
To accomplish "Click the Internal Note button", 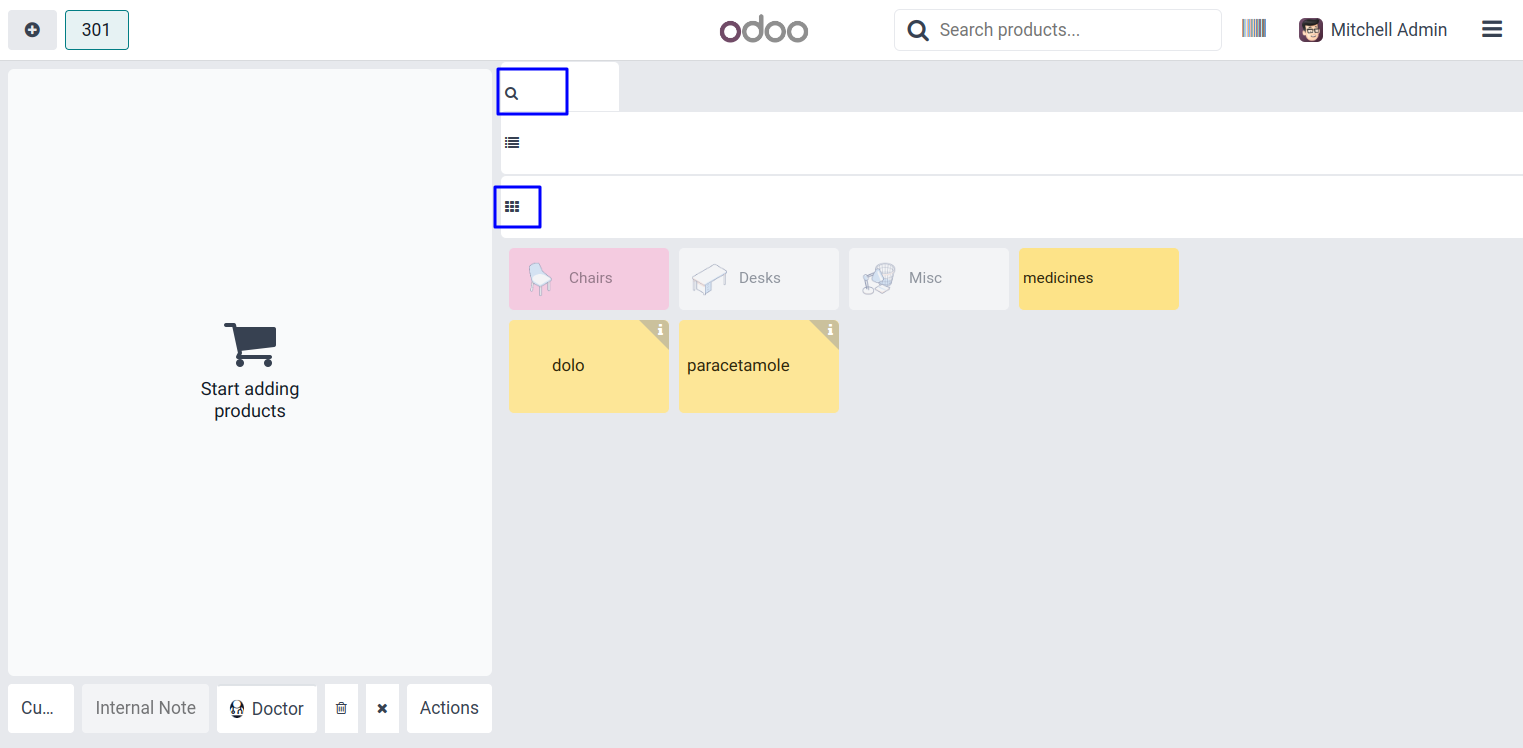I will click(x=145, y=708).
